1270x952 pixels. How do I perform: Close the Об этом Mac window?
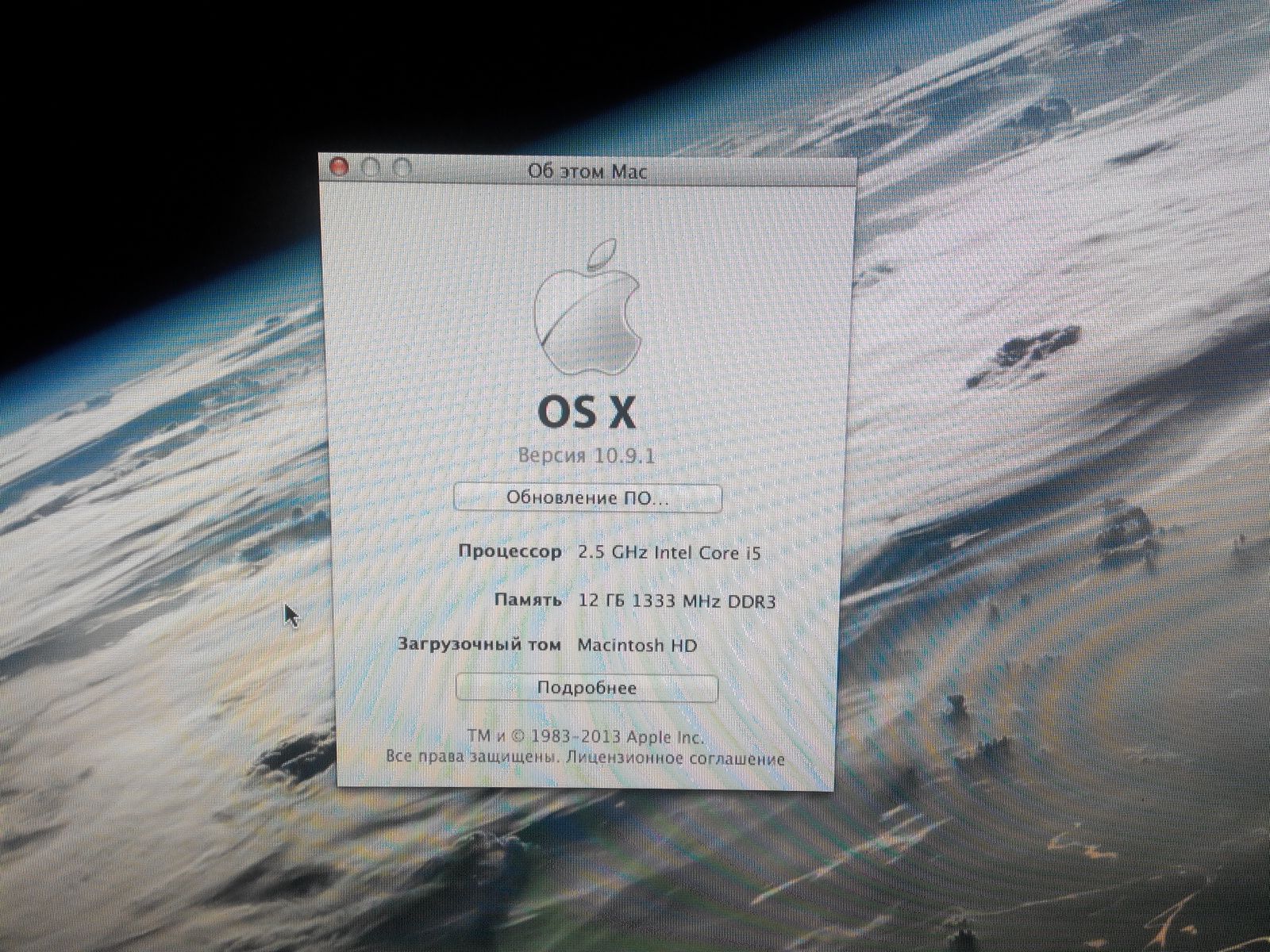point(339,167)
